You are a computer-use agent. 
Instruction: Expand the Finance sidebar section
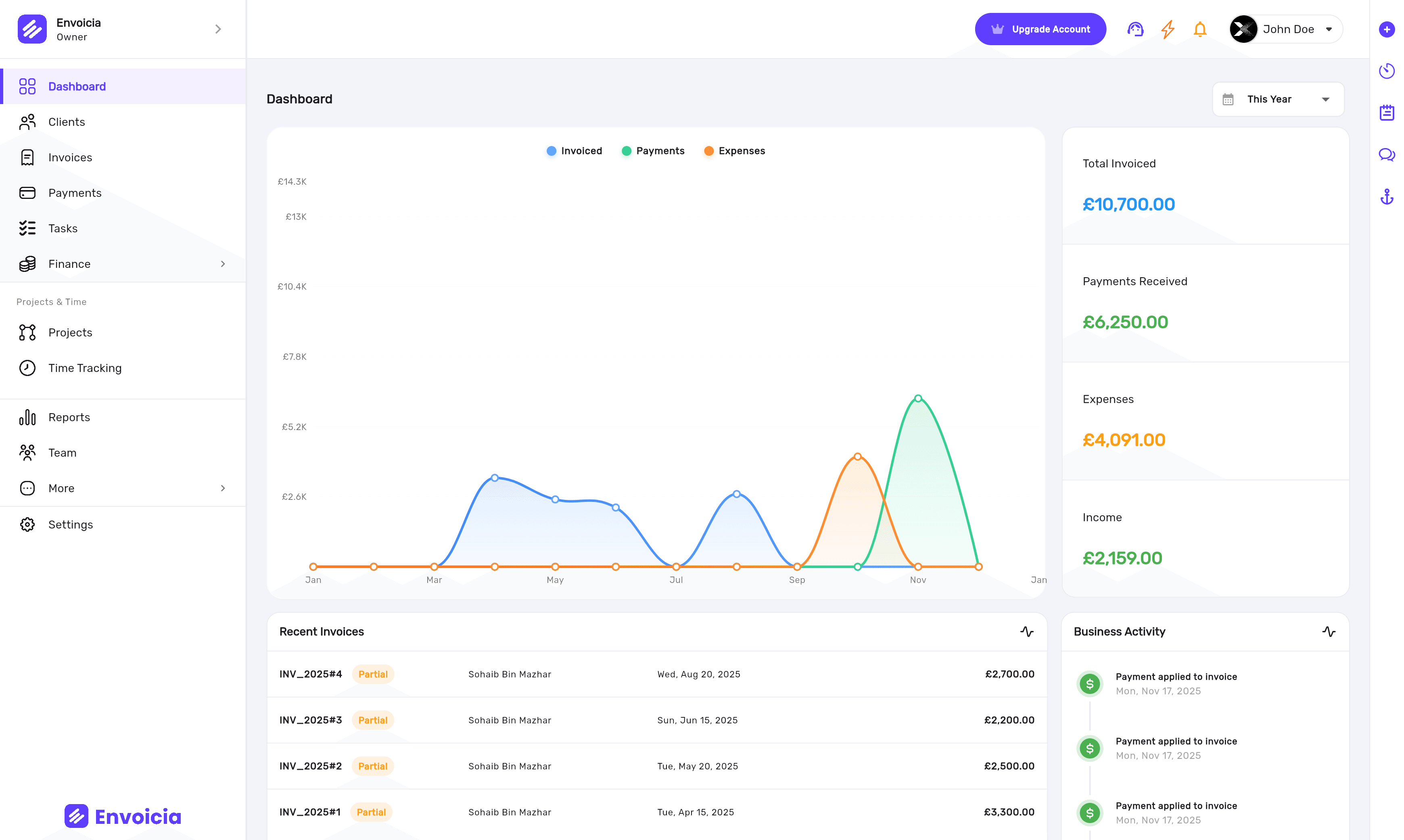123,264
